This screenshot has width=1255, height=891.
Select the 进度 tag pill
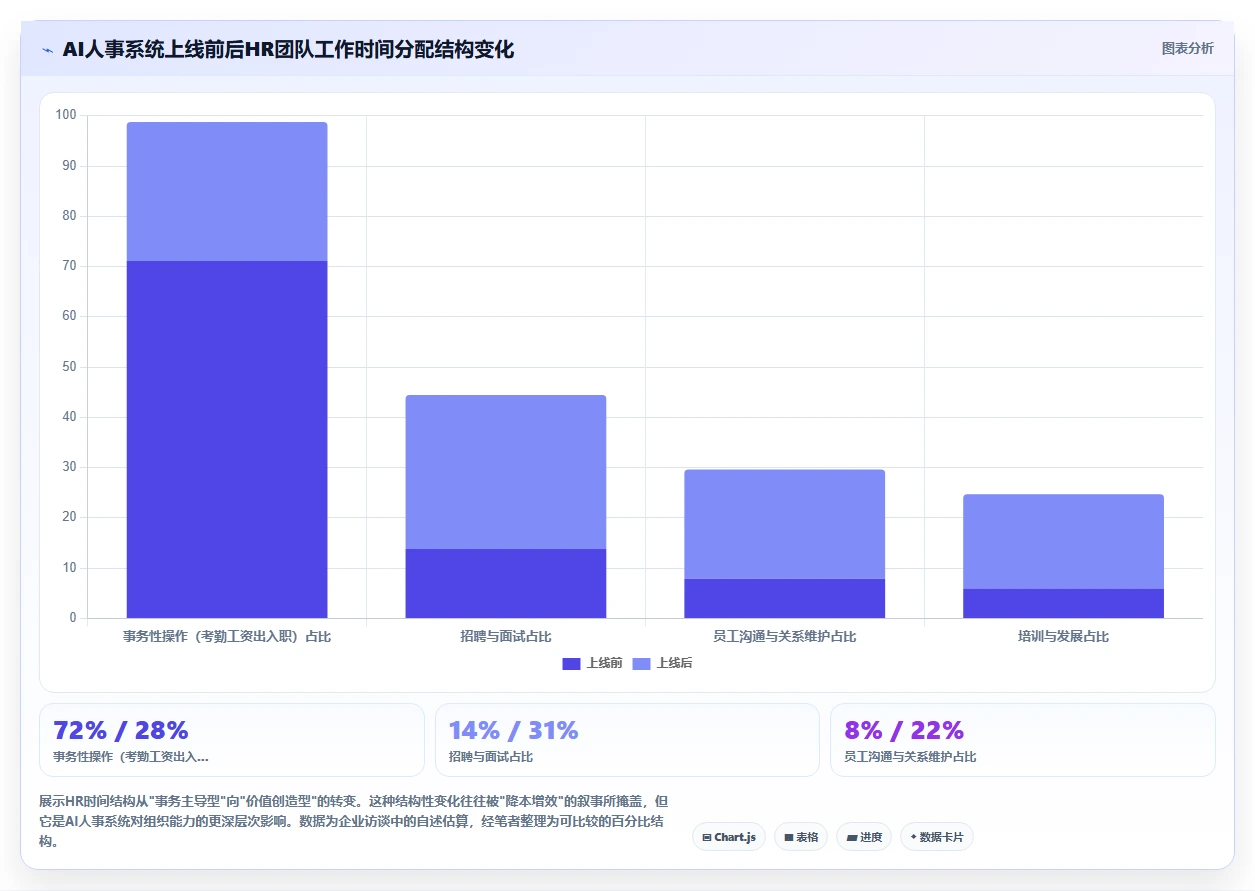click(863, 837)
